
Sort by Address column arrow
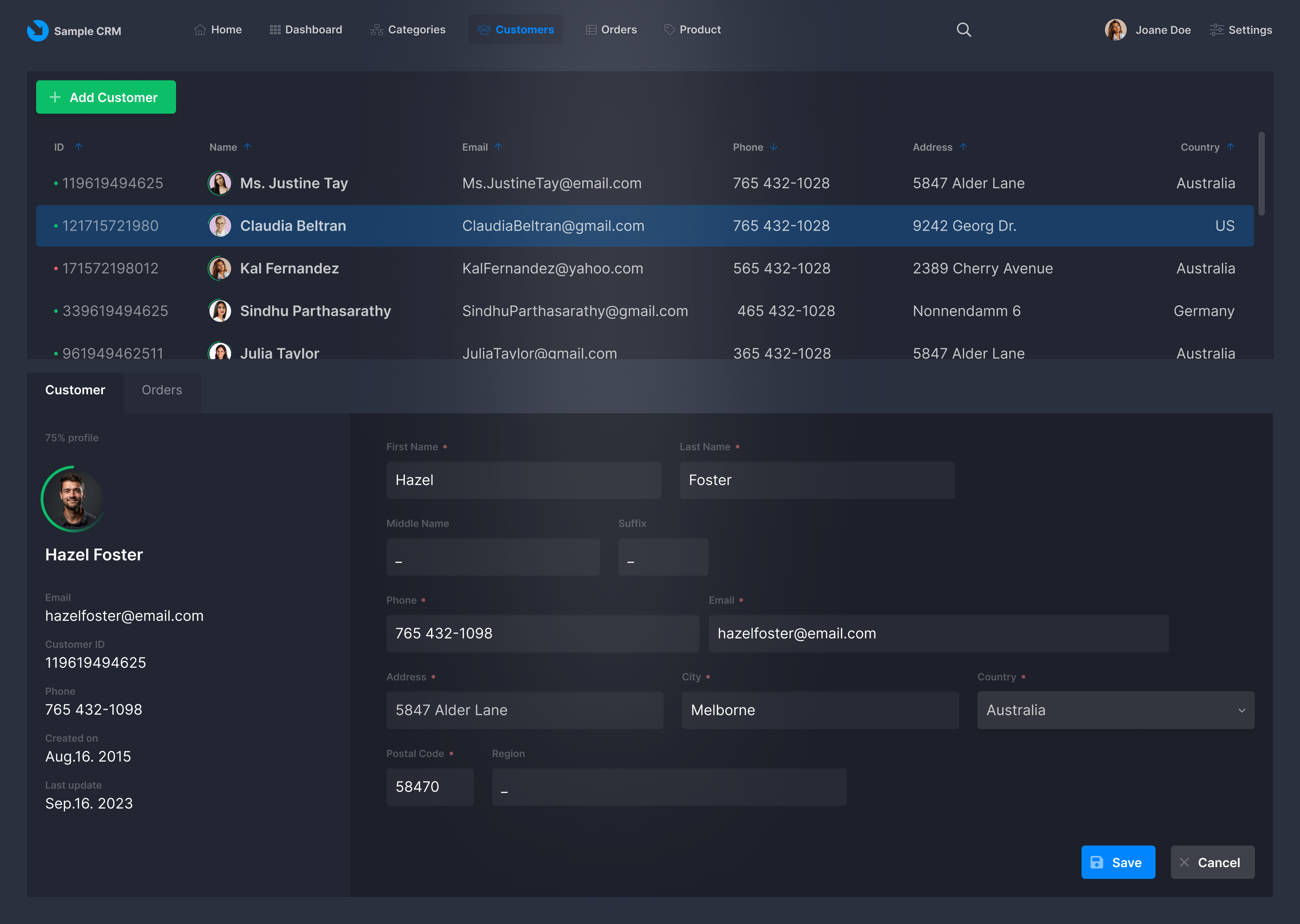coord(963,147)
